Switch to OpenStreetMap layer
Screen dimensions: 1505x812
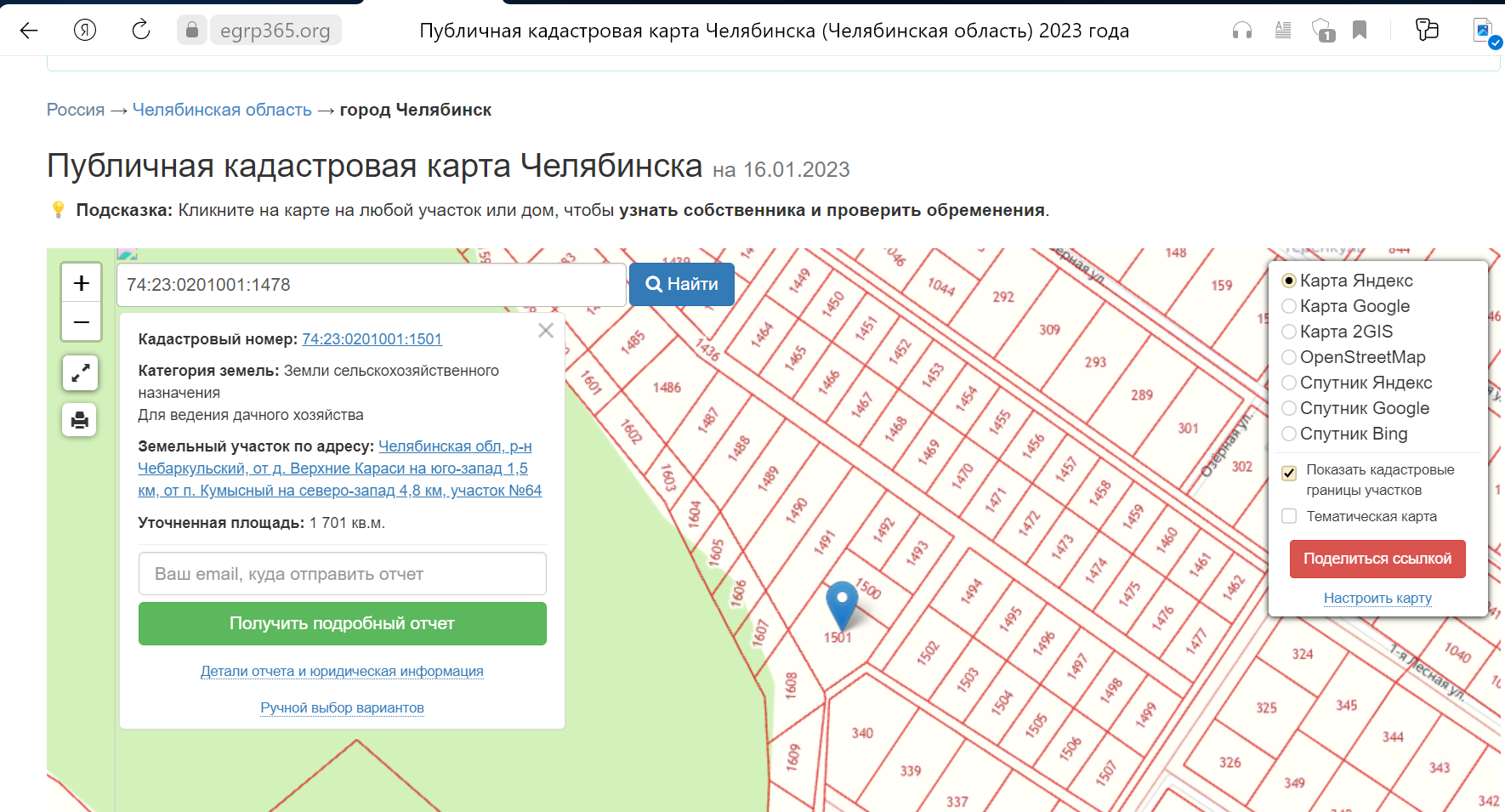[1289, 357]
